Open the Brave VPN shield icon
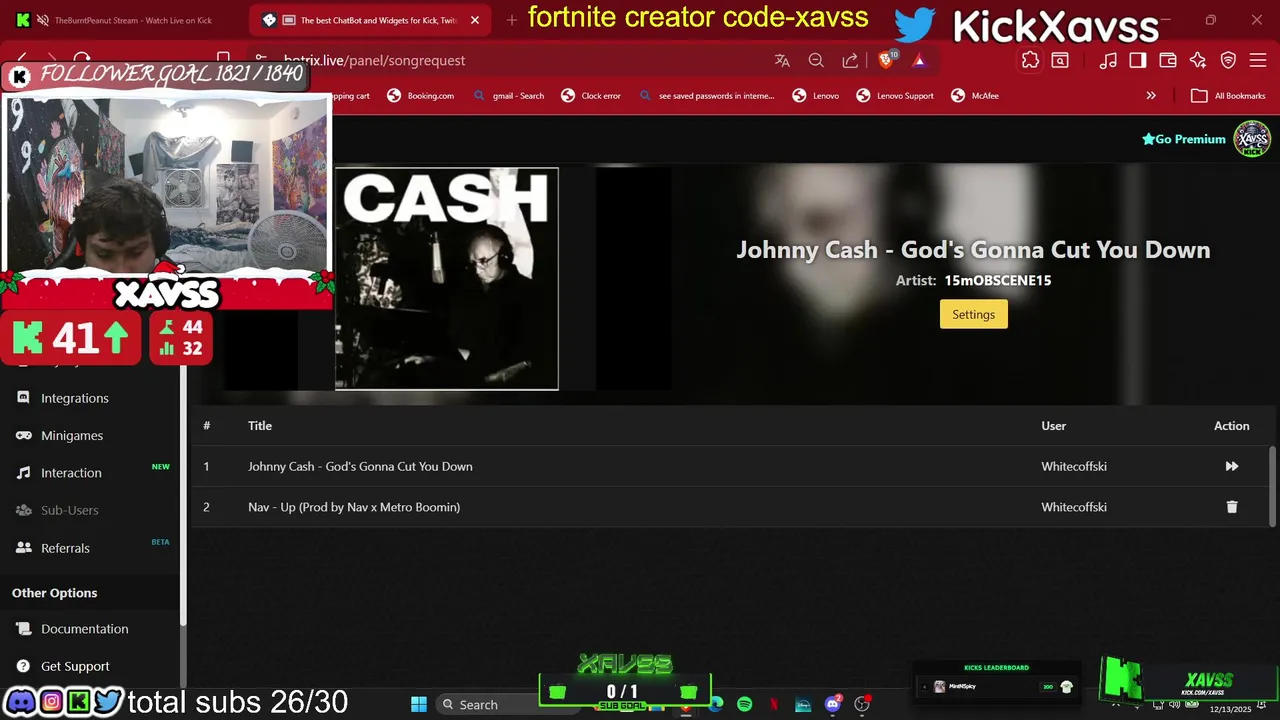This screenshot has width=1280, height=720. click(x=1228, y=61)
